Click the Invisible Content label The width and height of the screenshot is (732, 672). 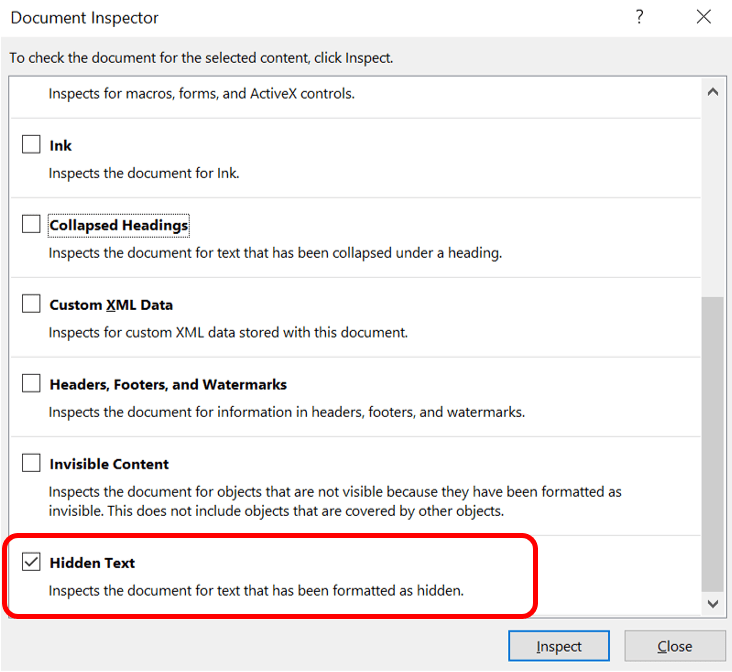tap(109, 464)
